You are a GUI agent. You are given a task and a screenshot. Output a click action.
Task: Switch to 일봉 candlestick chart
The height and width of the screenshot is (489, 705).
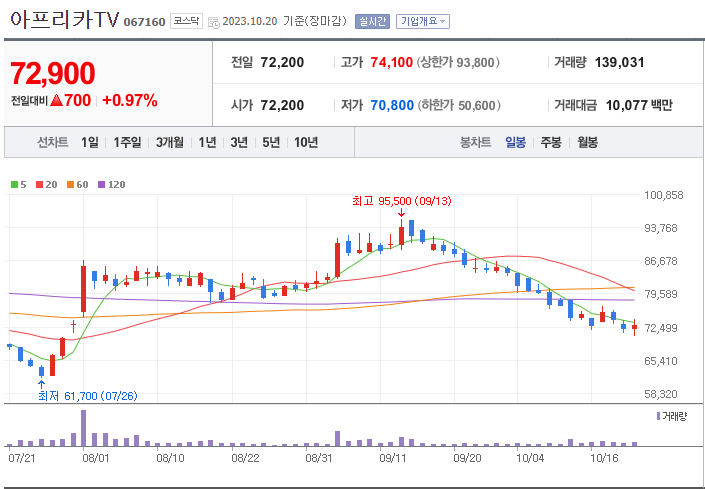[515, 142]
